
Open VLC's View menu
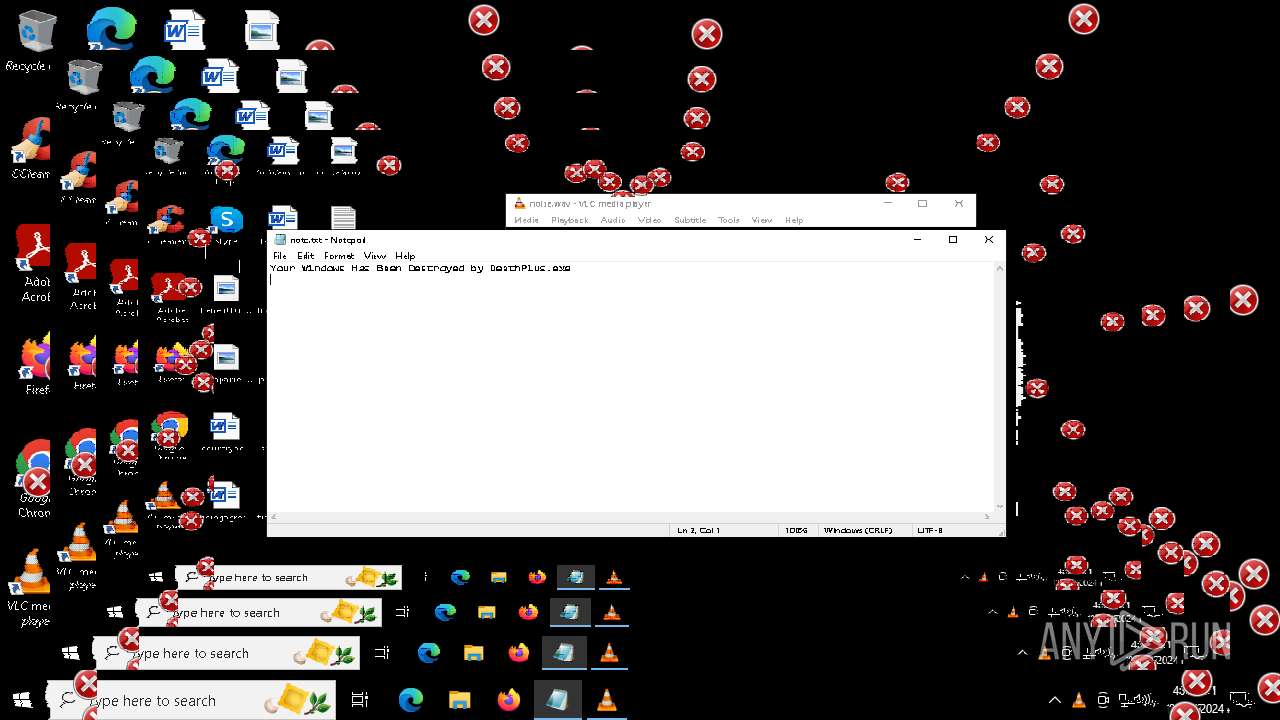coord(762,220)
